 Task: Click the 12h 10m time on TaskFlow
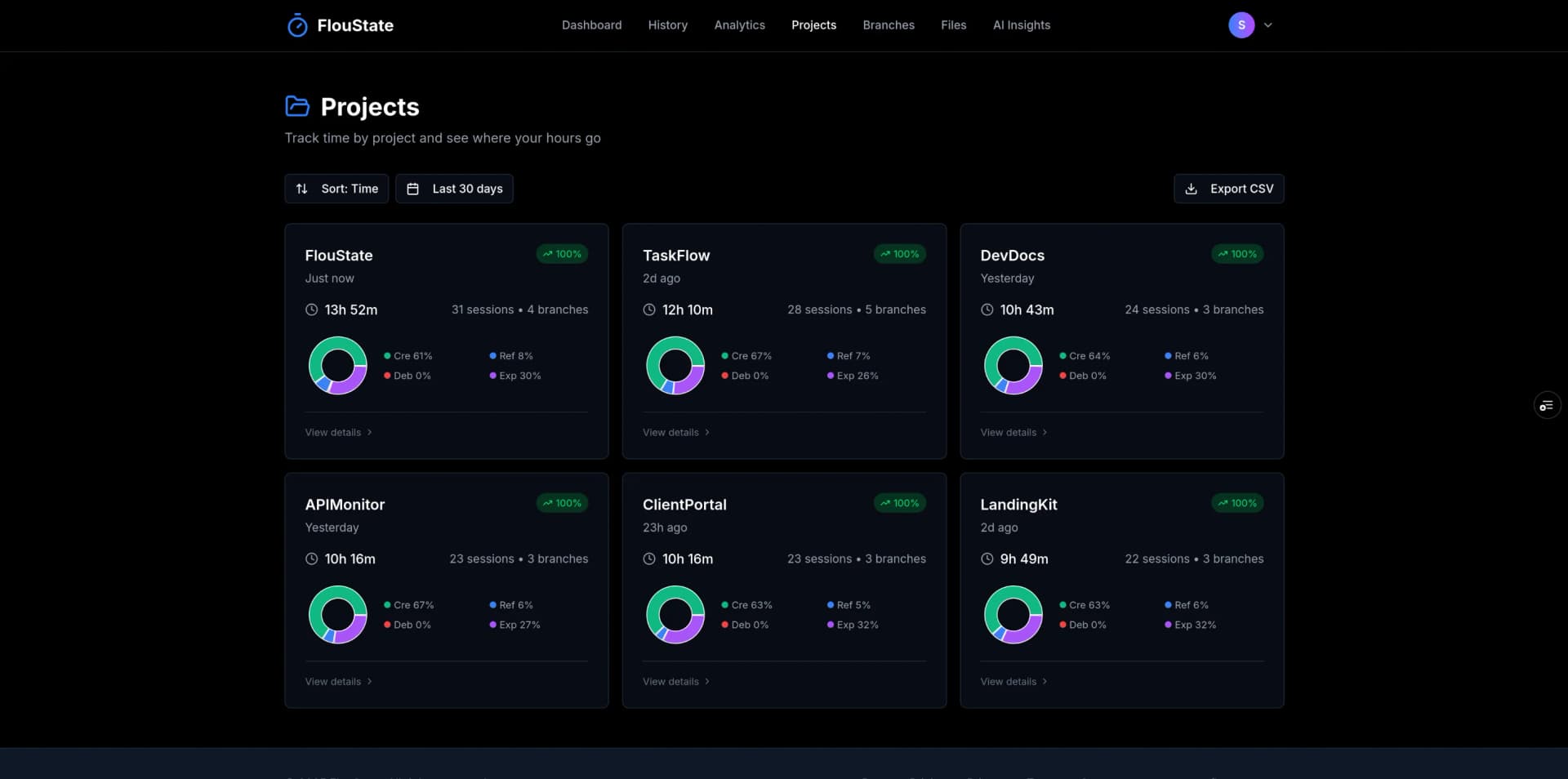coord(688,309)
